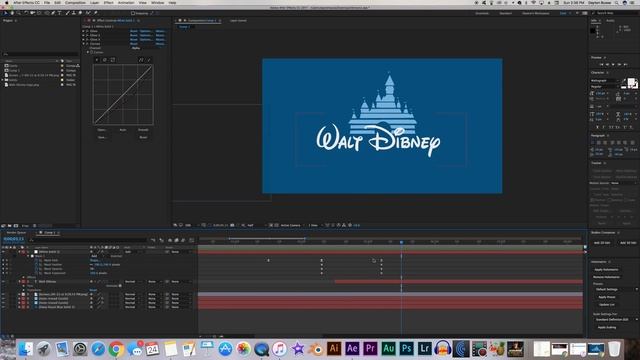The width and height of the screenshot is (640, 360).
Task: Collapse the Mask 1 property group
Action: tap(28, 256)
